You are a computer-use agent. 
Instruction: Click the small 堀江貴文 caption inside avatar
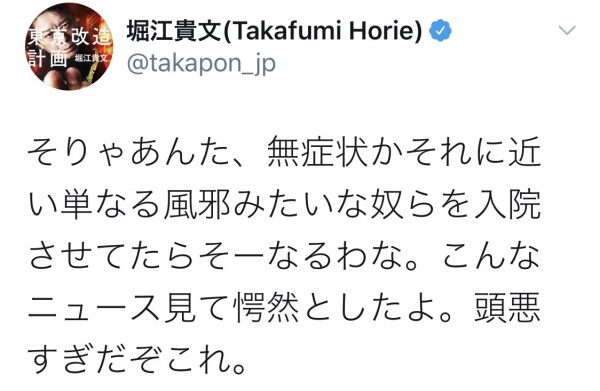click(x=92, y=58)
